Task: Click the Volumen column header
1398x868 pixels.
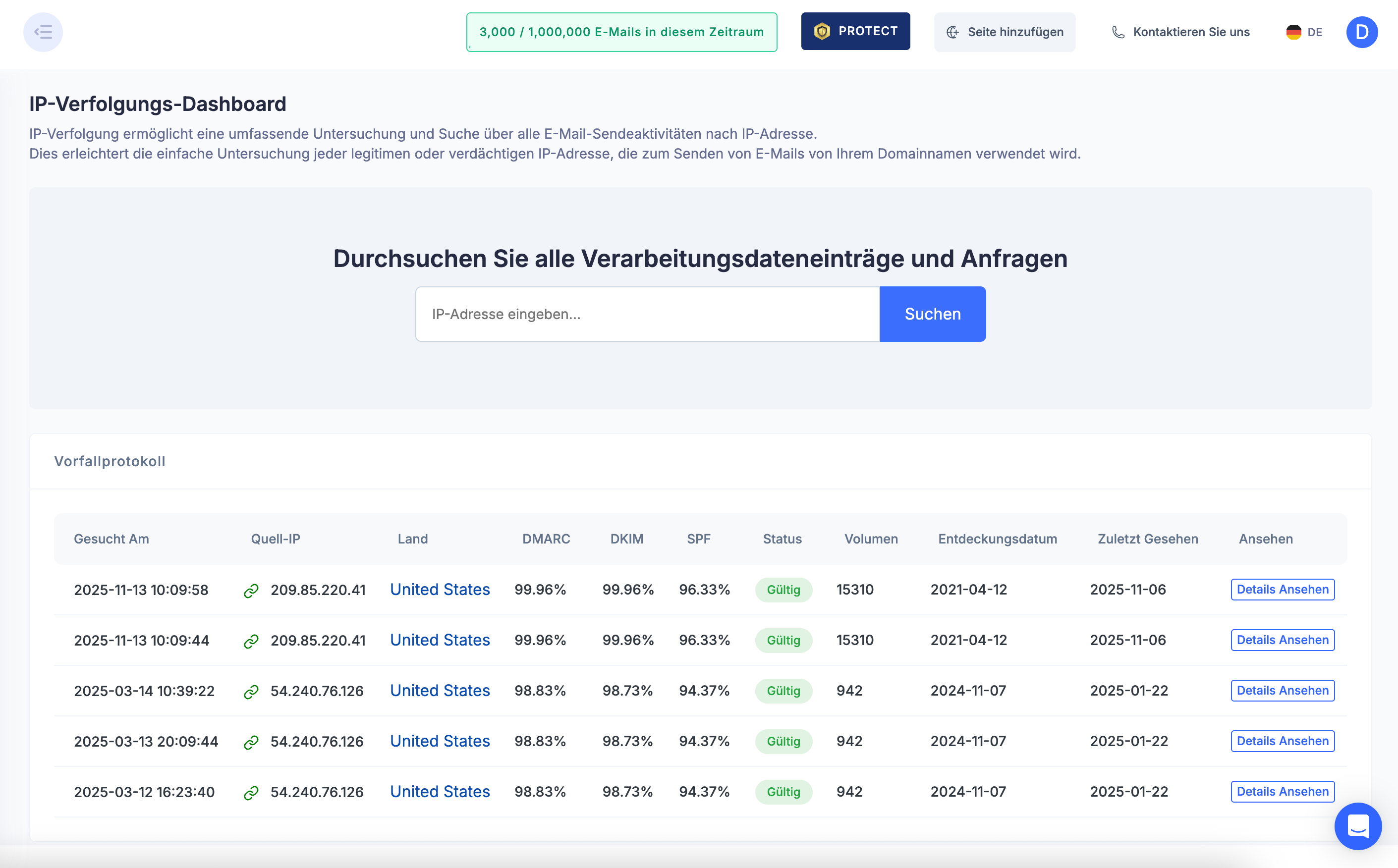Action: coord(870,539)
